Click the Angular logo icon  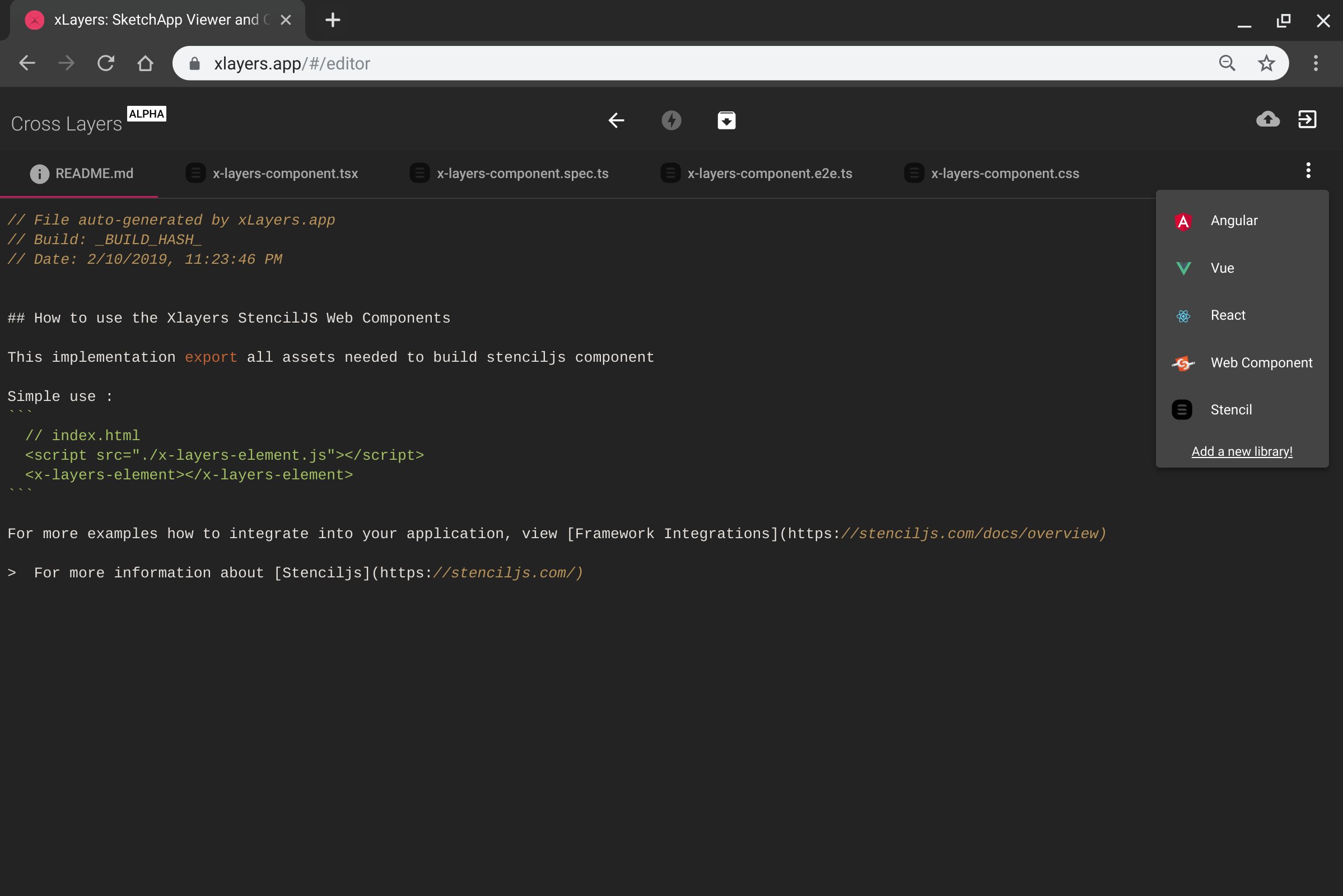(1183, 221)
